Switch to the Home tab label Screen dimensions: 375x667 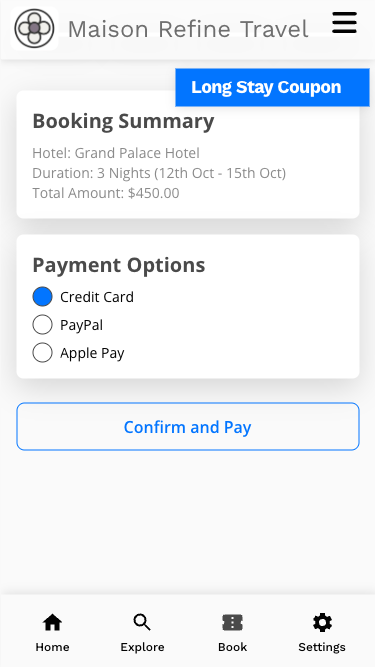[x=52, y=647]
